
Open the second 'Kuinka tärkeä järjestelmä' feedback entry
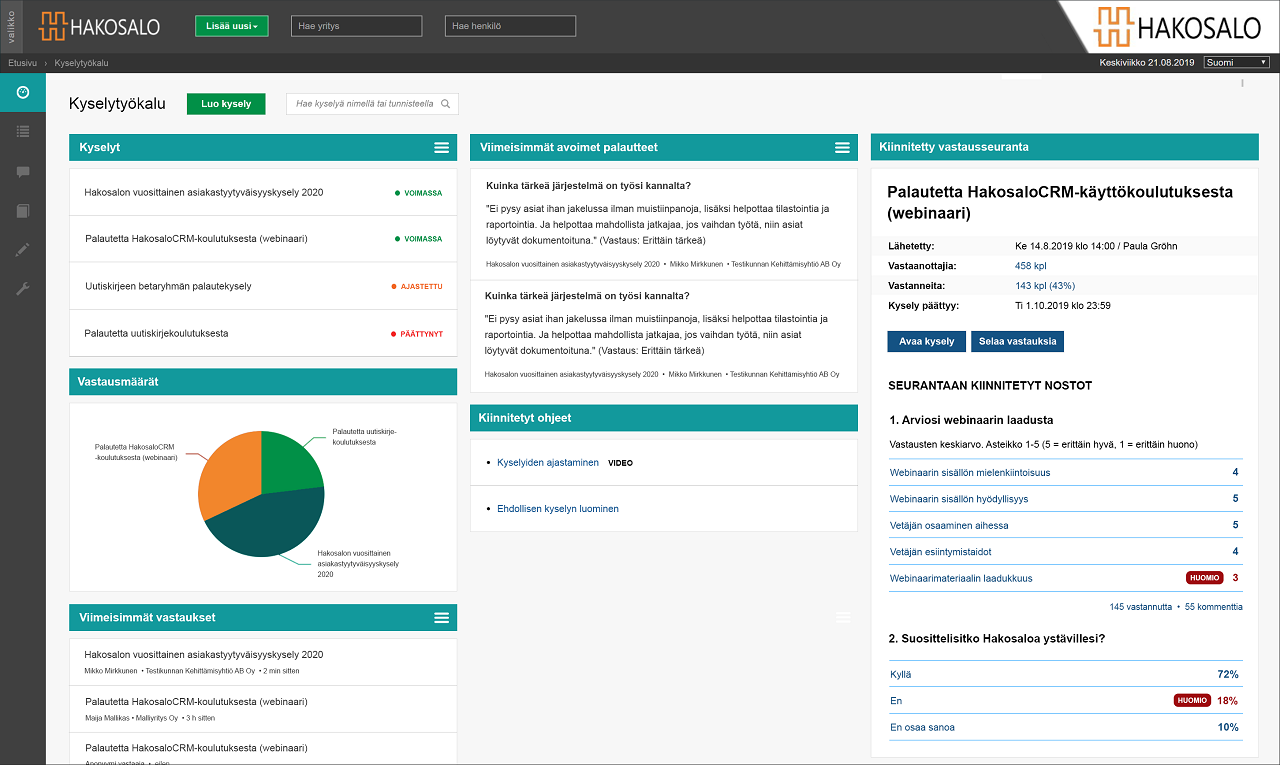(x=664, y=335)
